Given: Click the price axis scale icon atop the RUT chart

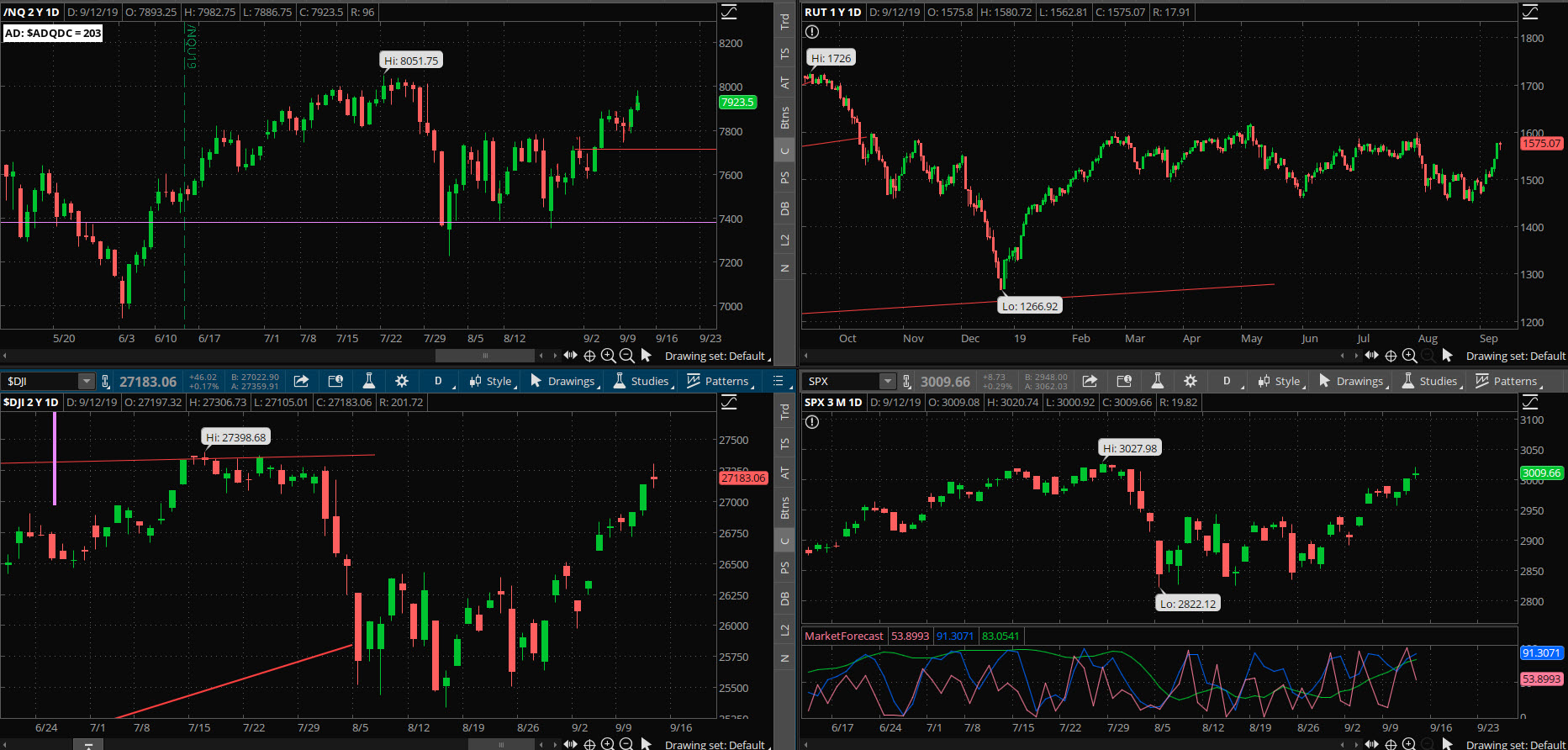Looking at the screenshot, I should tap(1530, 12).
